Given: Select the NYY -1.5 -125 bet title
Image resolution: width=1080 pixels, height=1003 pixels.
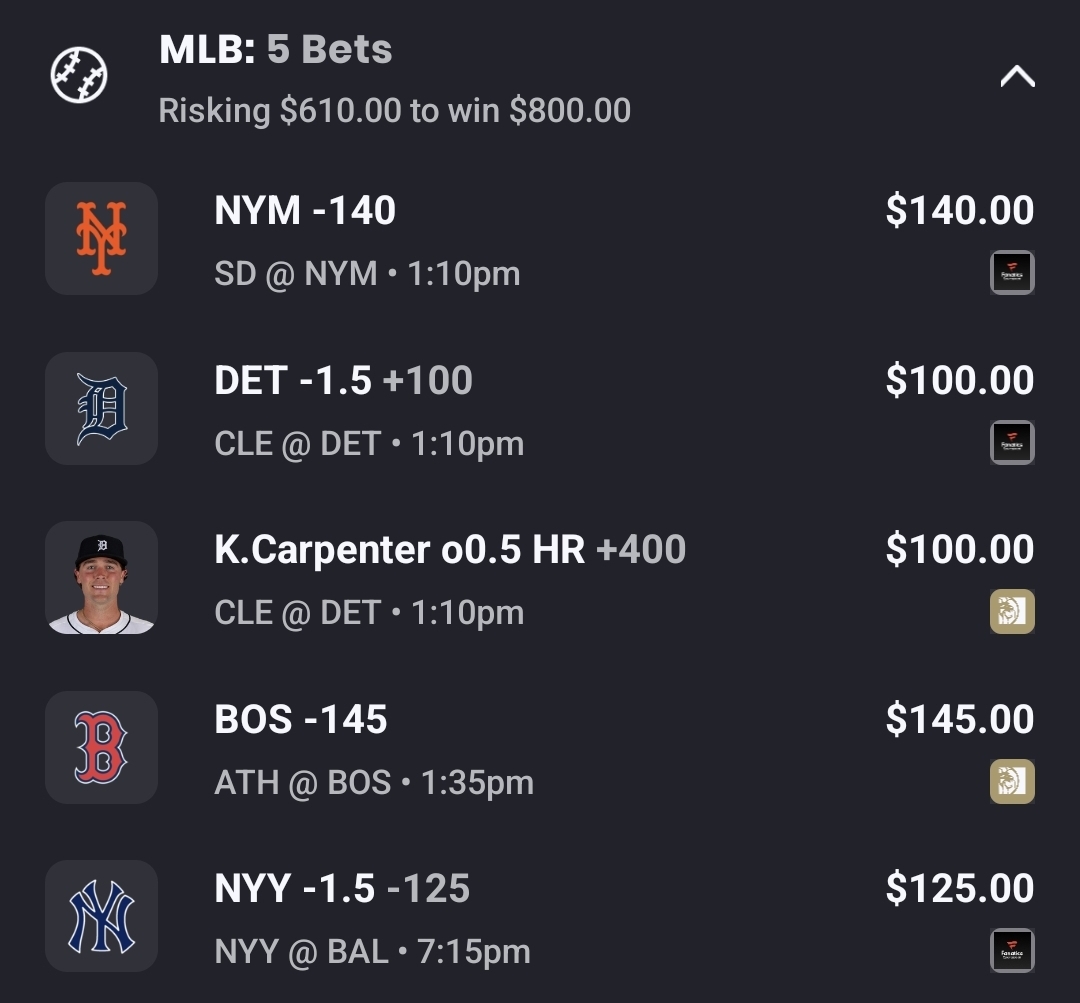Looking at the screenshot, I should click(x=342, y=889).
